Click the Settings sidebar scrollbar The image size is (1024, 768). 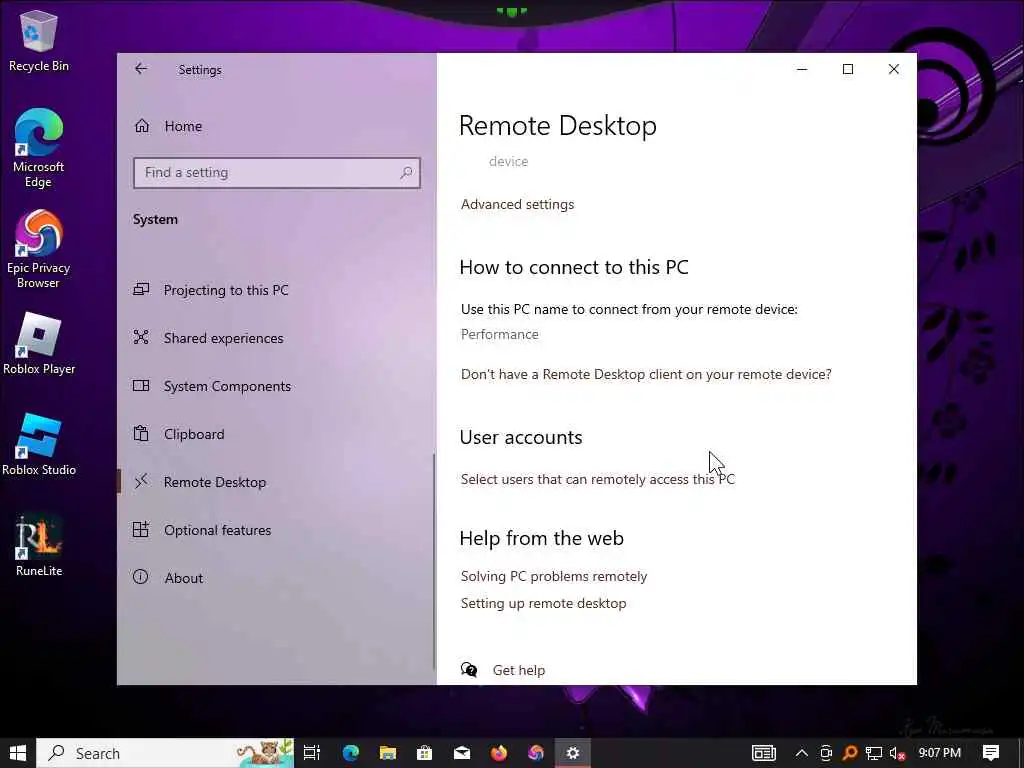[434, 562]
